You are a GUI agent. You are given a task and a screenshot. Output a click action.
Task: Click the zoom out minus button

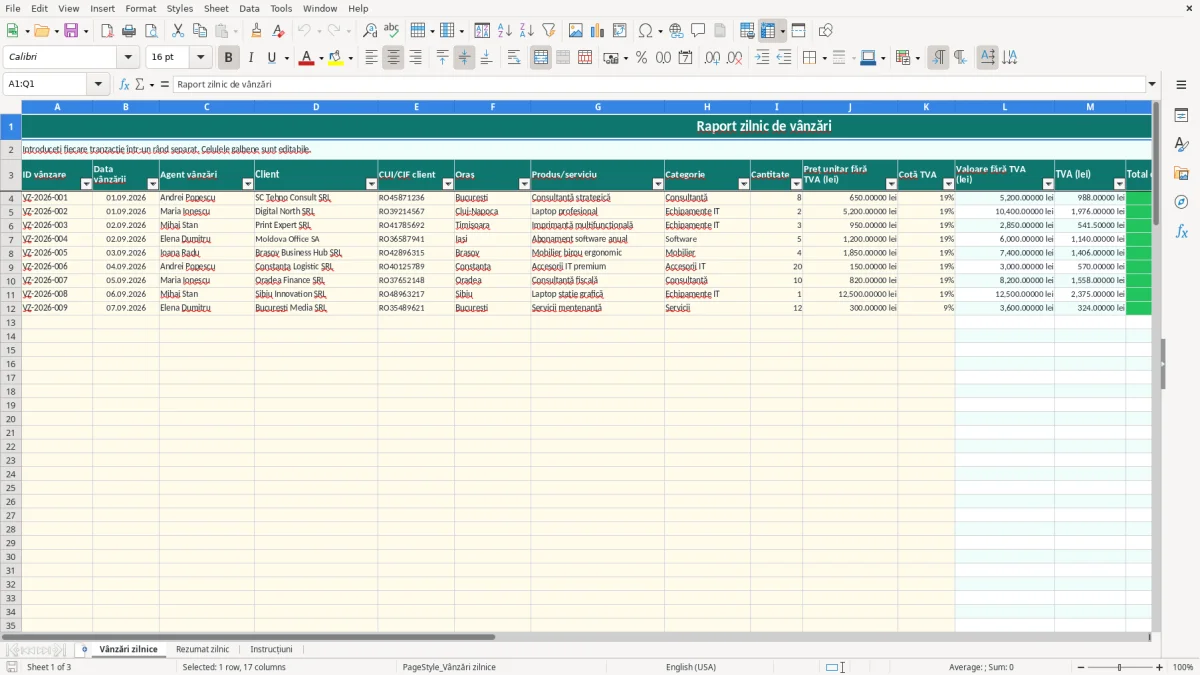[x=1081, y=667]
